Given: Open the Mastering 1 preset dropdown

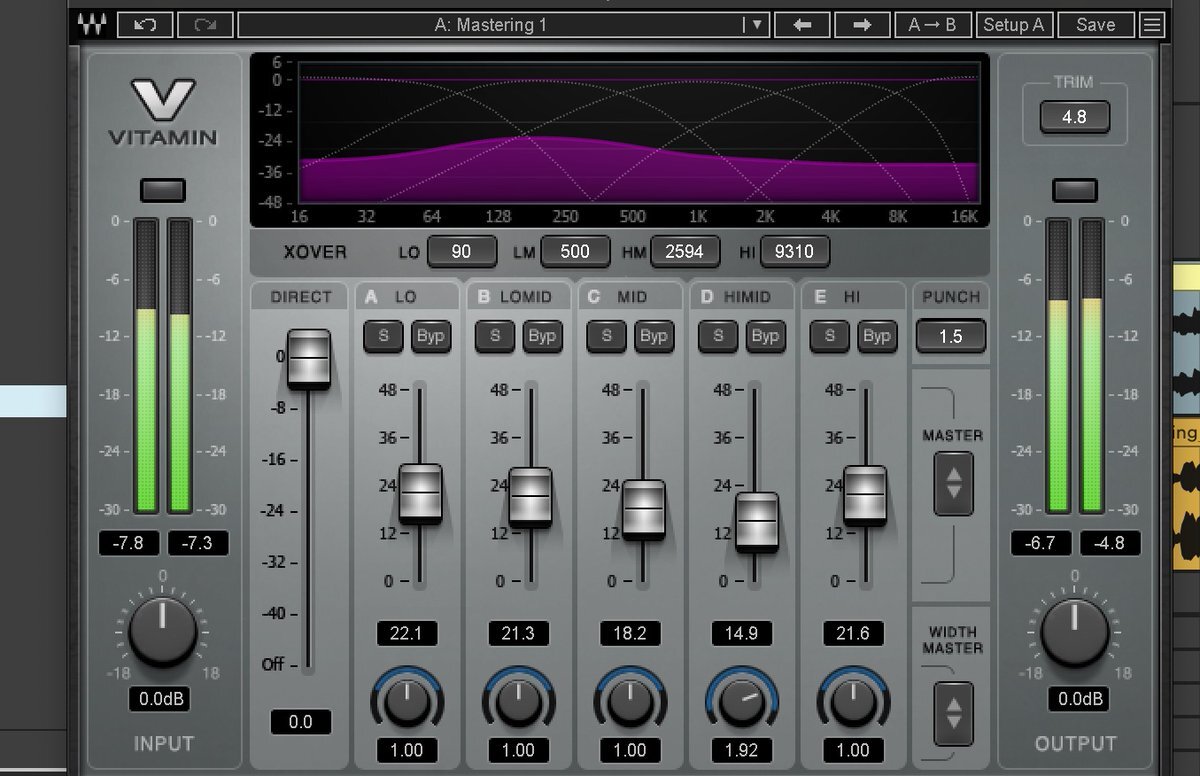Looking at the screenshot, I should point(503,25).
